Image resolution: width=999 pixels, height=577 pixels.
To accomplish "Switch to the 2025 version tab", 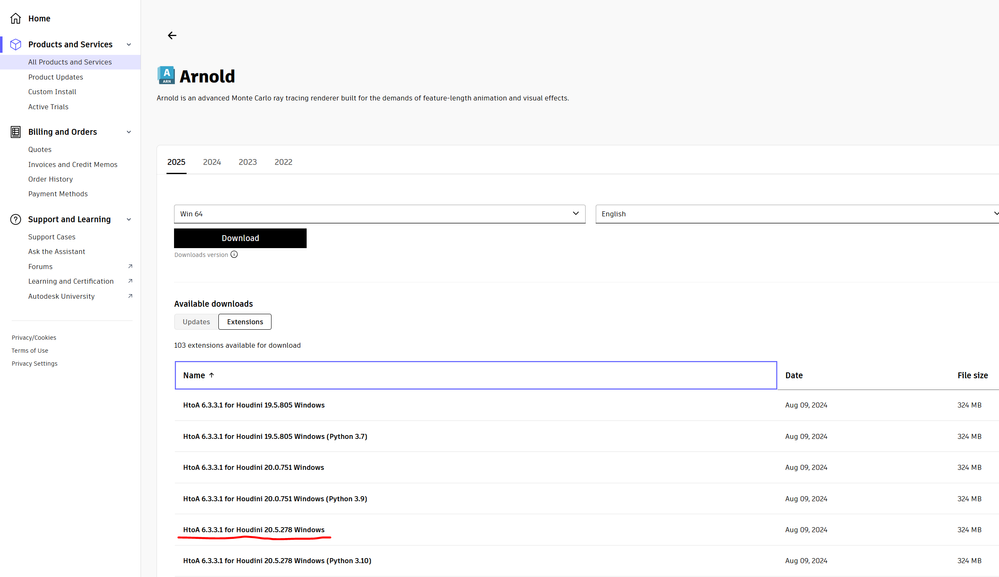I will [176, 162].
